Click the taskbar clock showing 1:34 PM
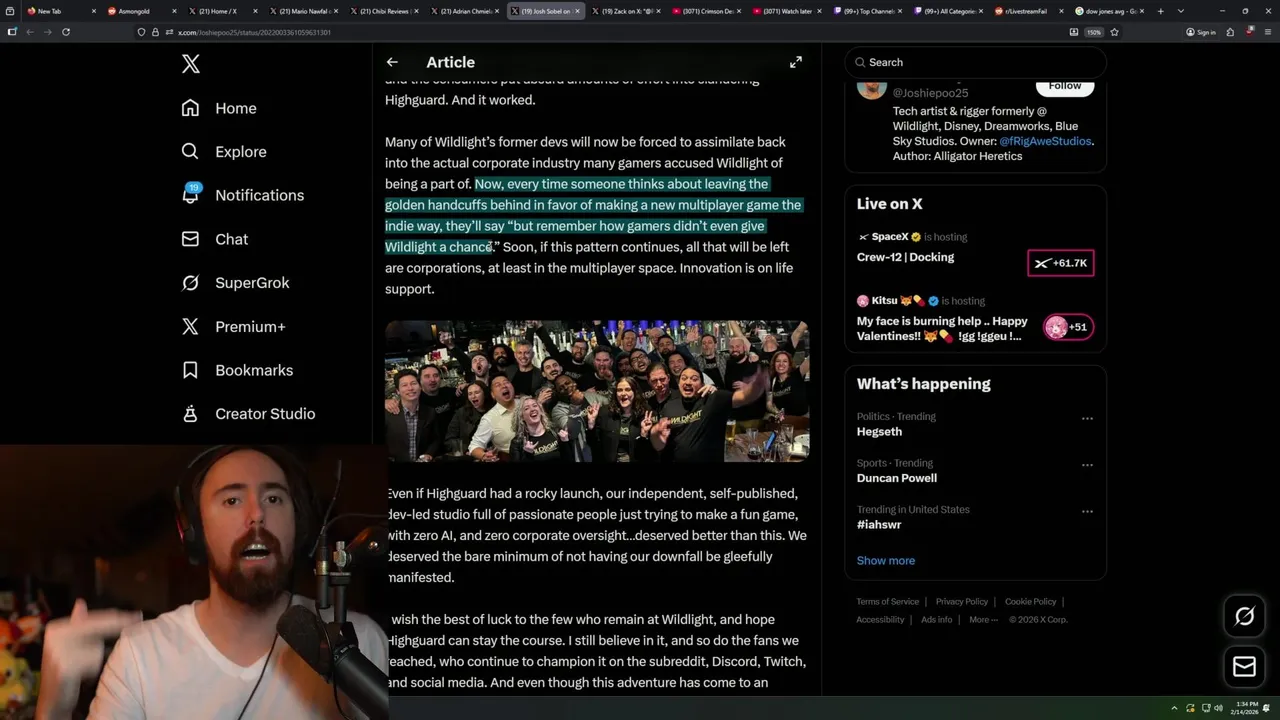 [1246, 708]
